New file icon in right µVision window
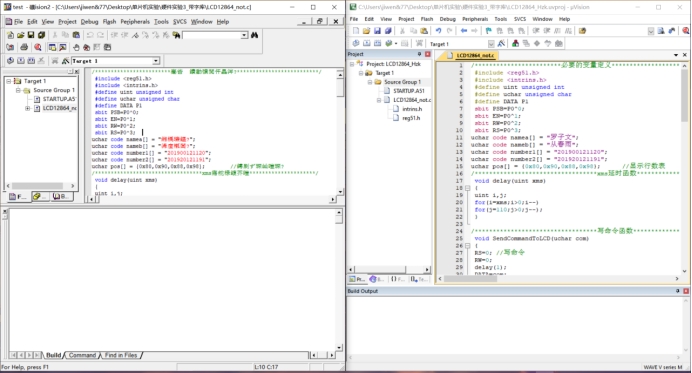 coord(356,30)
